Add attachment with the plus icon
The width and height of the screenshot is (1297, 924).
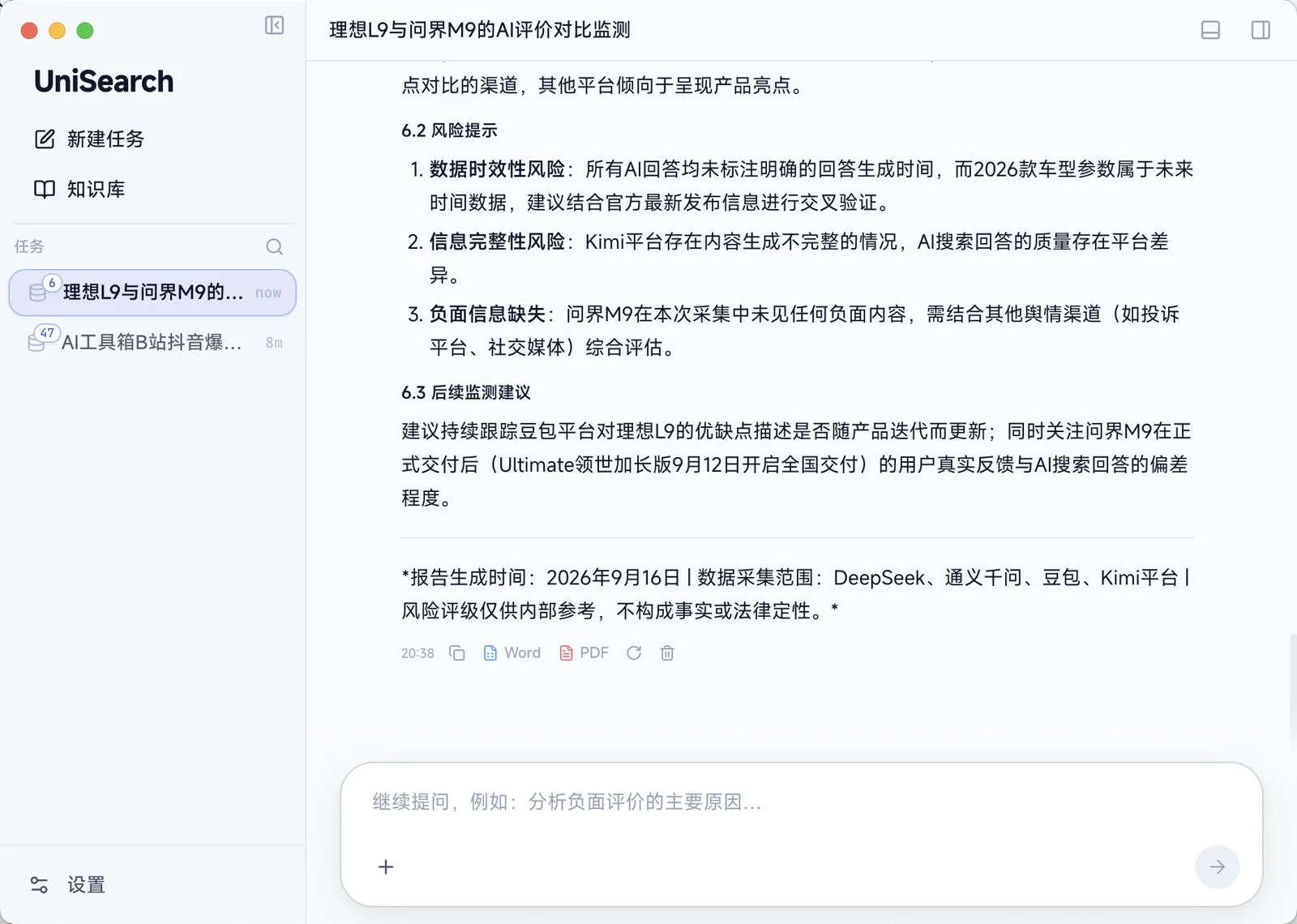tap(386, 867)
